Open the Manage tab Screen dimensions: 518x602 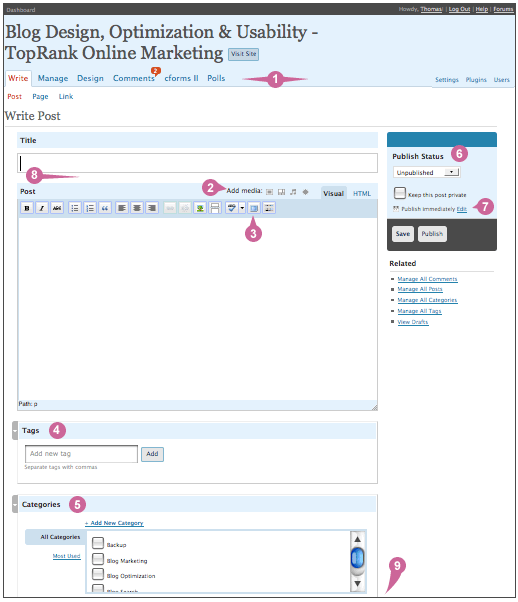point(53,78)
